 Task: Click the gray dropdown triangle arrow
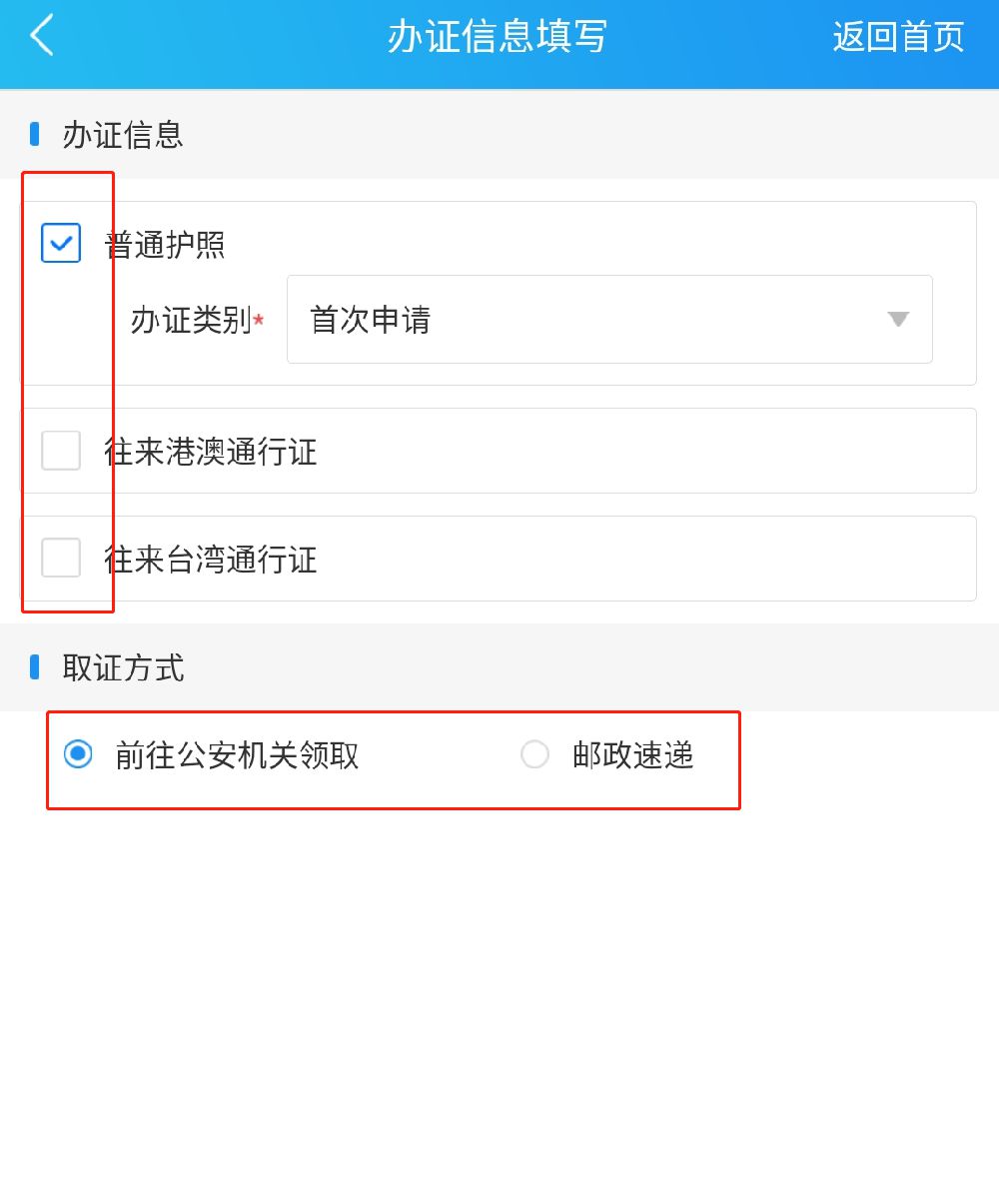pos(898,320)
